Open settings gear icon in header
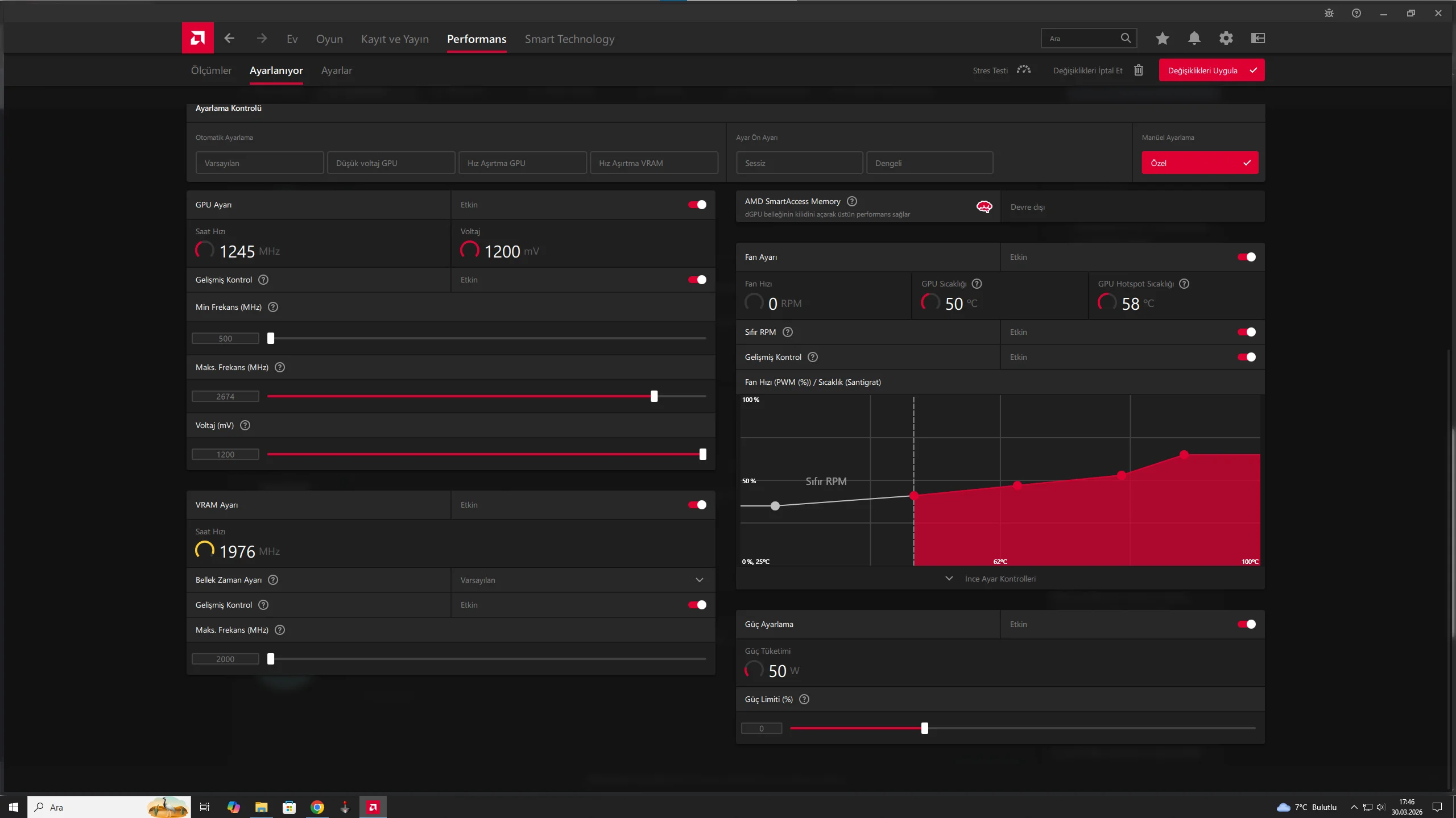This screenshot has width=1456, height=818. [1226, 38]
